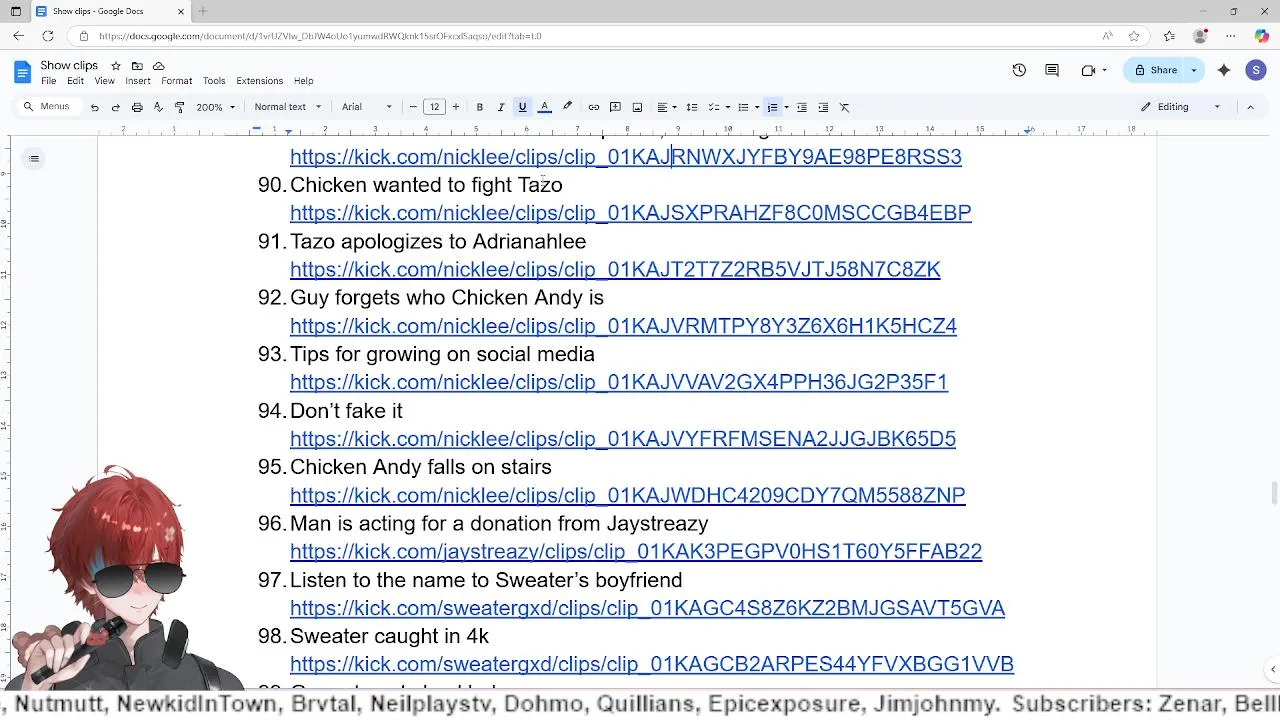Screen dimensions: 1280x720
Task: Show the document outline tabs panel
Action: click(x=34, y=158)
